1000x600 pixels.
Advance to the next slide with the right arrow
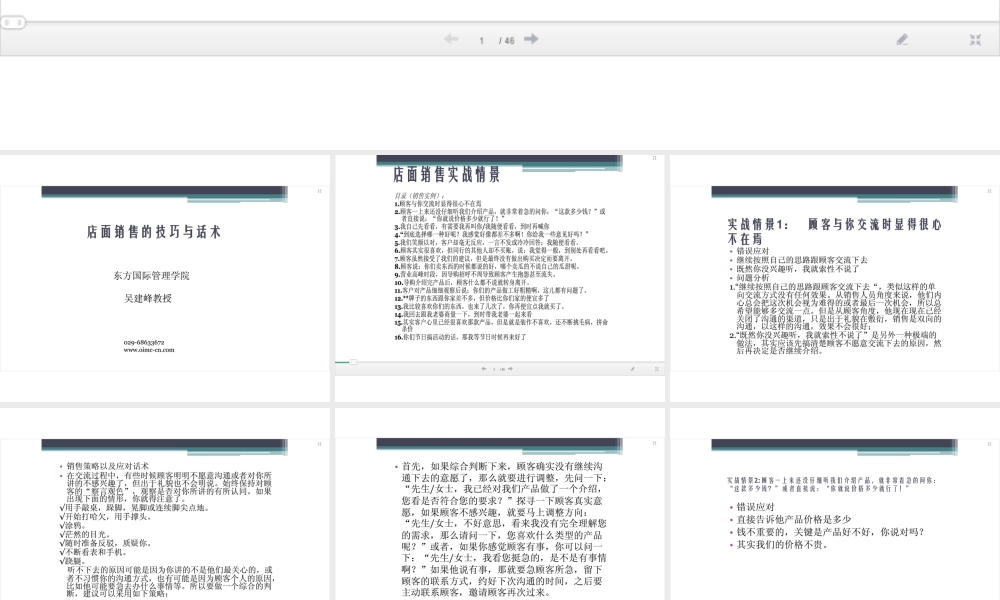[531, 39]
